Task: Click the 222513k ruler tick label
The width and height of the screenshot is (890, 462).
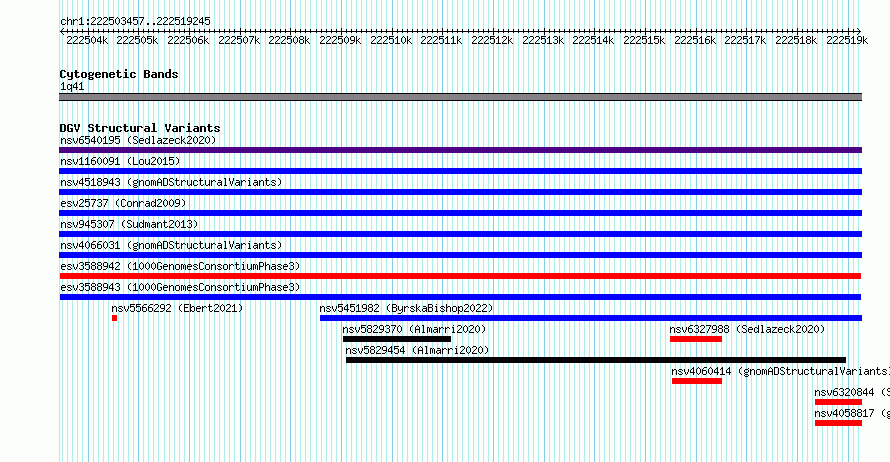Action: [x=543, y=40]
